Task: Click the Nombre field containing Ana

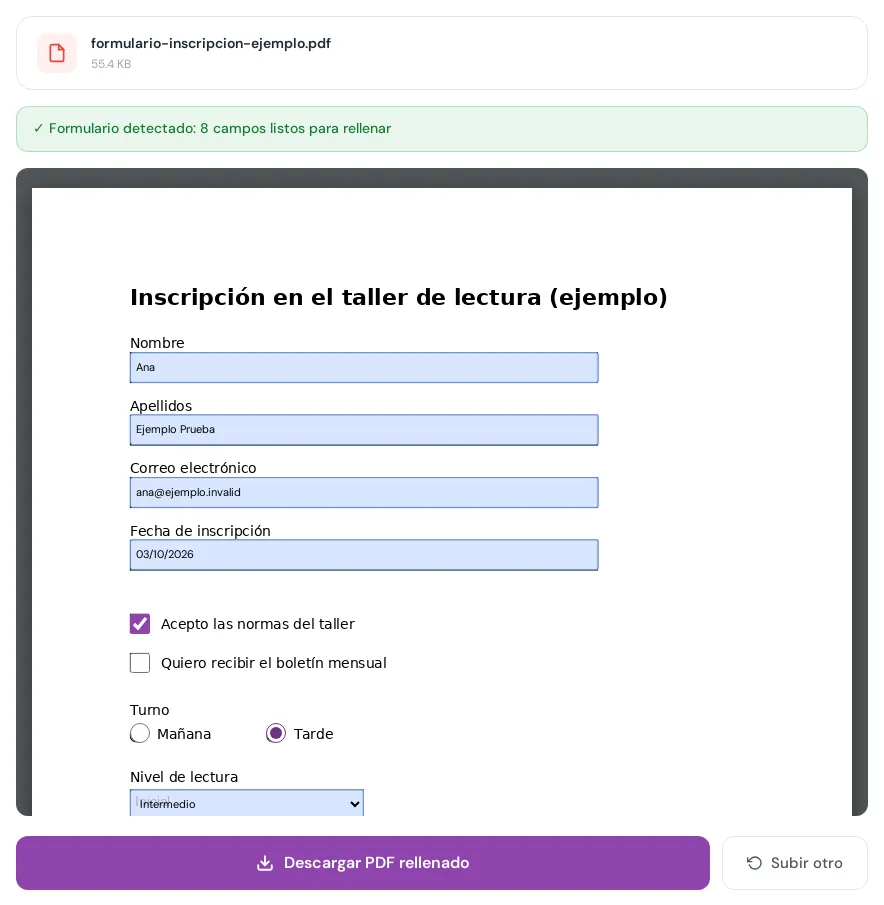Action: coord(364,368)
